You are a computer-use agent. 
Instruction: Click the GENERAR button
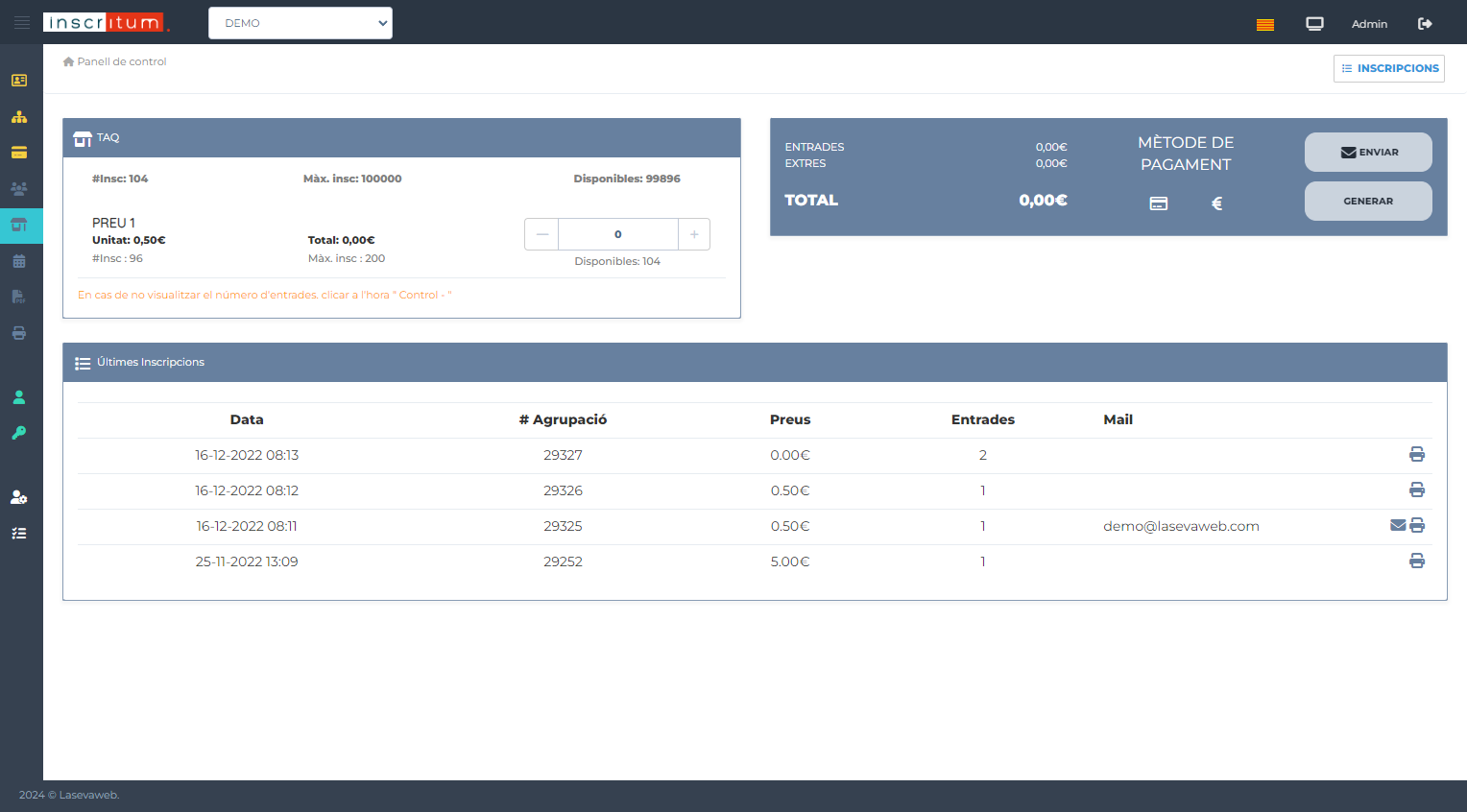click(x=1368, y=201)
